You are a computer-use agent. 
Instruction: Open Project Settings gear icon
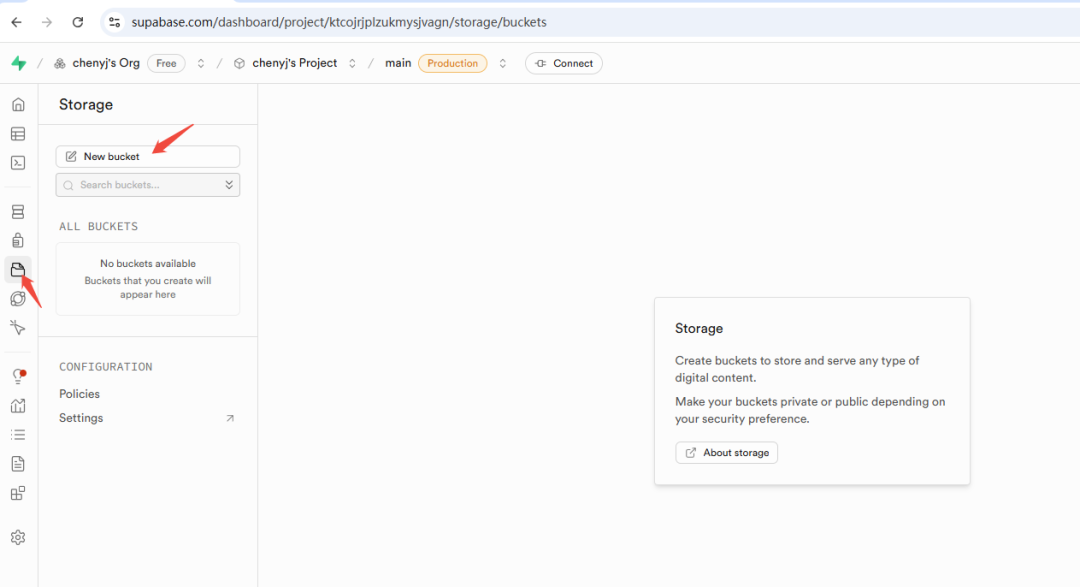pyautogui.click(x=19, y=537)
